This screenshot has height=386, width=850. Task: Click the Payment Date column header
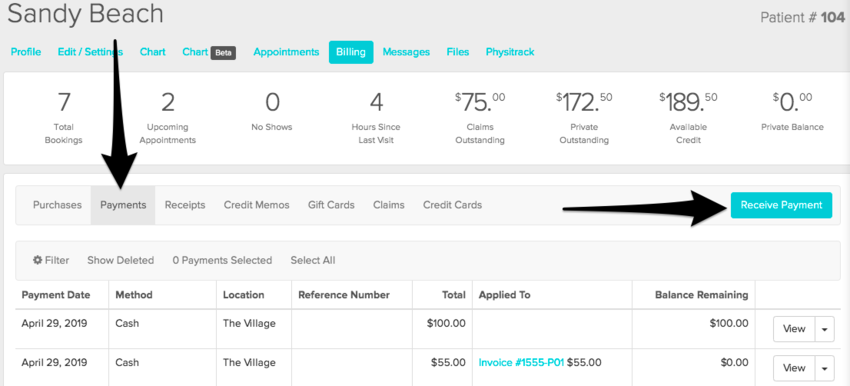pos(56,295)
